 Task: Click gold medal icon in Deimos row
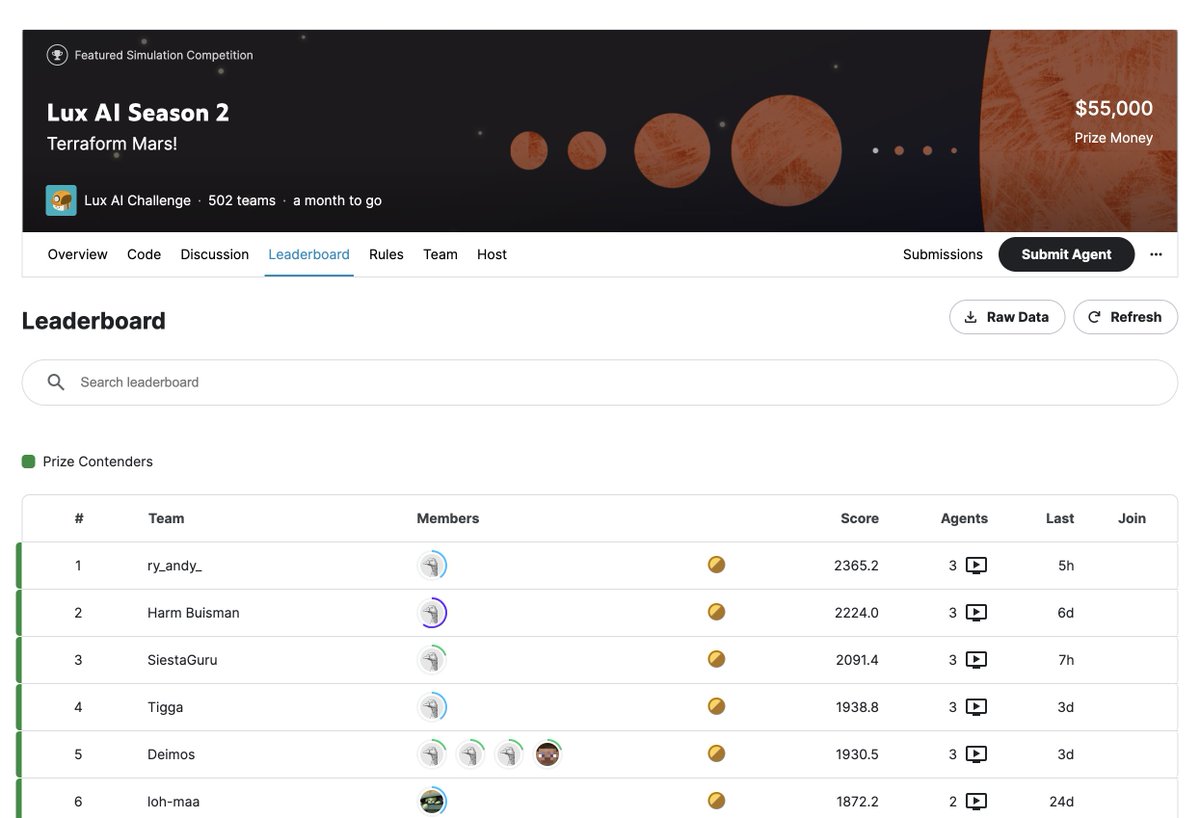pyautogui.click(x=716, y=753)
